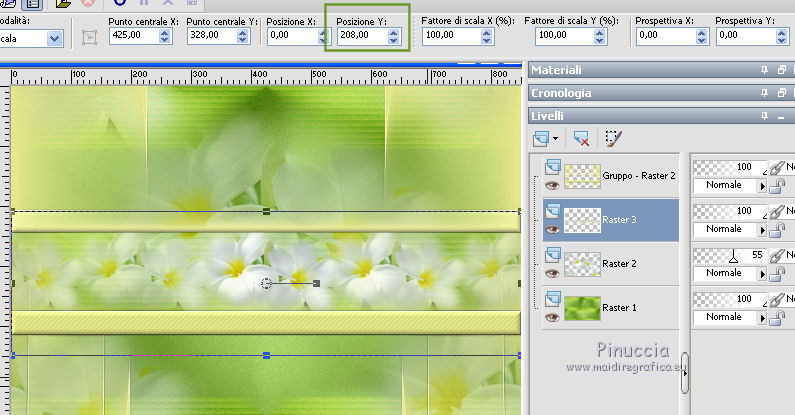
Task: Adjust Posizione X spinner arrows
Action: pos(323,35)
